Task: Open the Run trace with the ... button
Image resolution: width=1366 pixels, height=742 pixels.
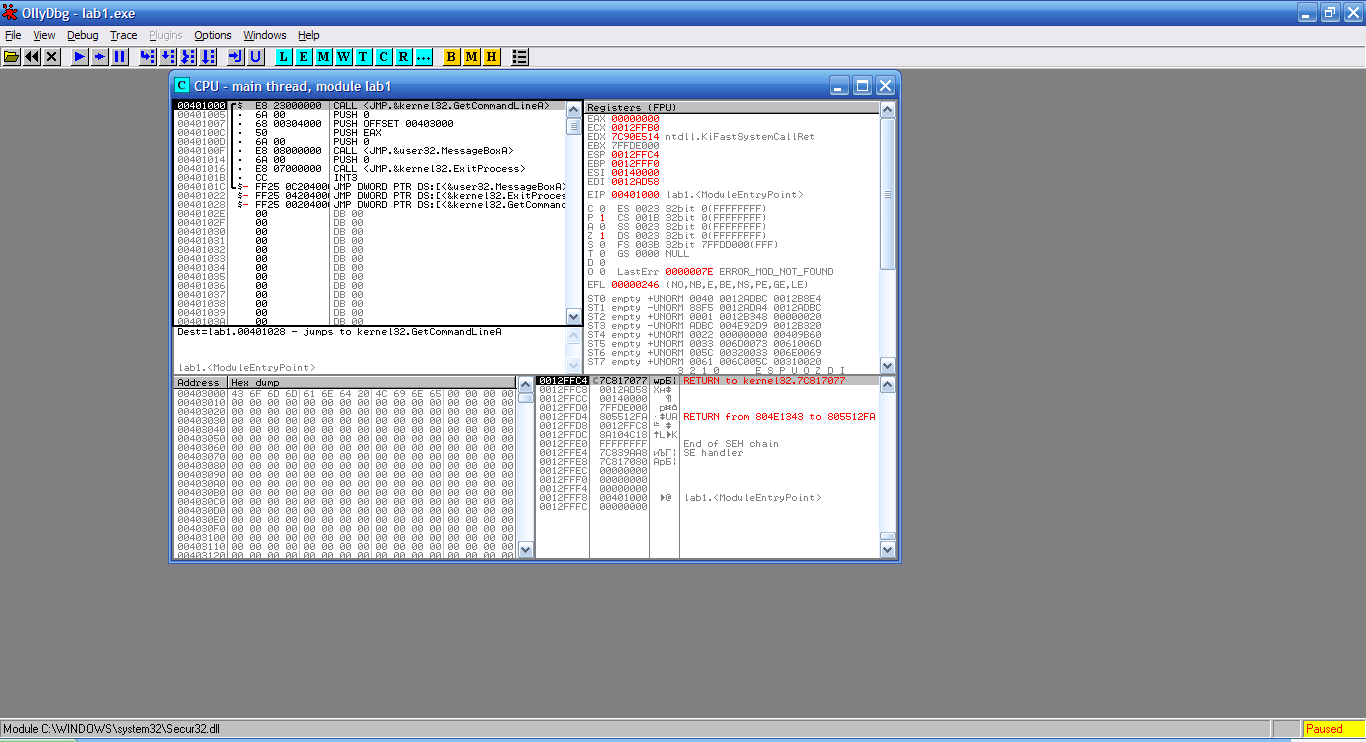Action: [x=423, y=57]
